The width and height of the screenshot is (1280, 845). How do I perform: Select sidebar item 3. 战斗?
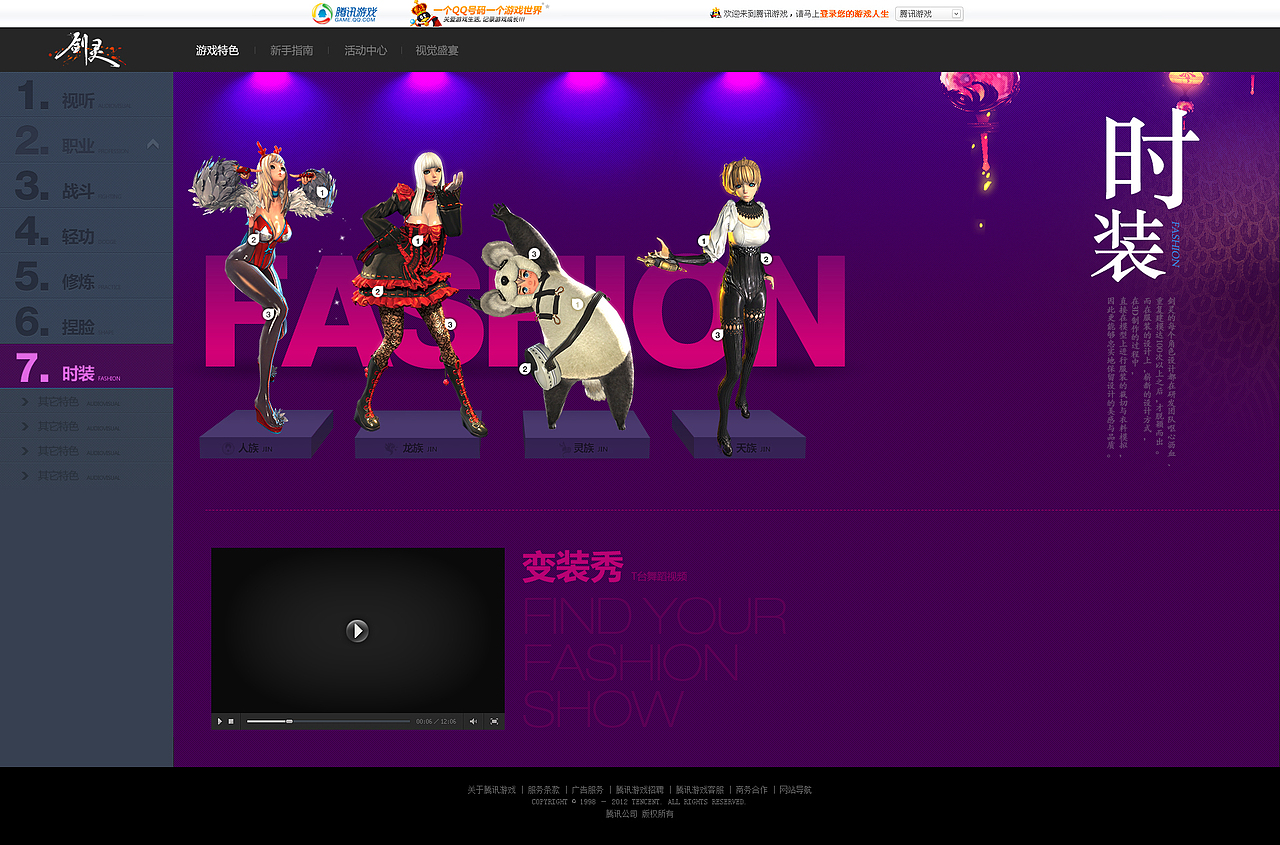pyautogui.click(x=86, y=186)
